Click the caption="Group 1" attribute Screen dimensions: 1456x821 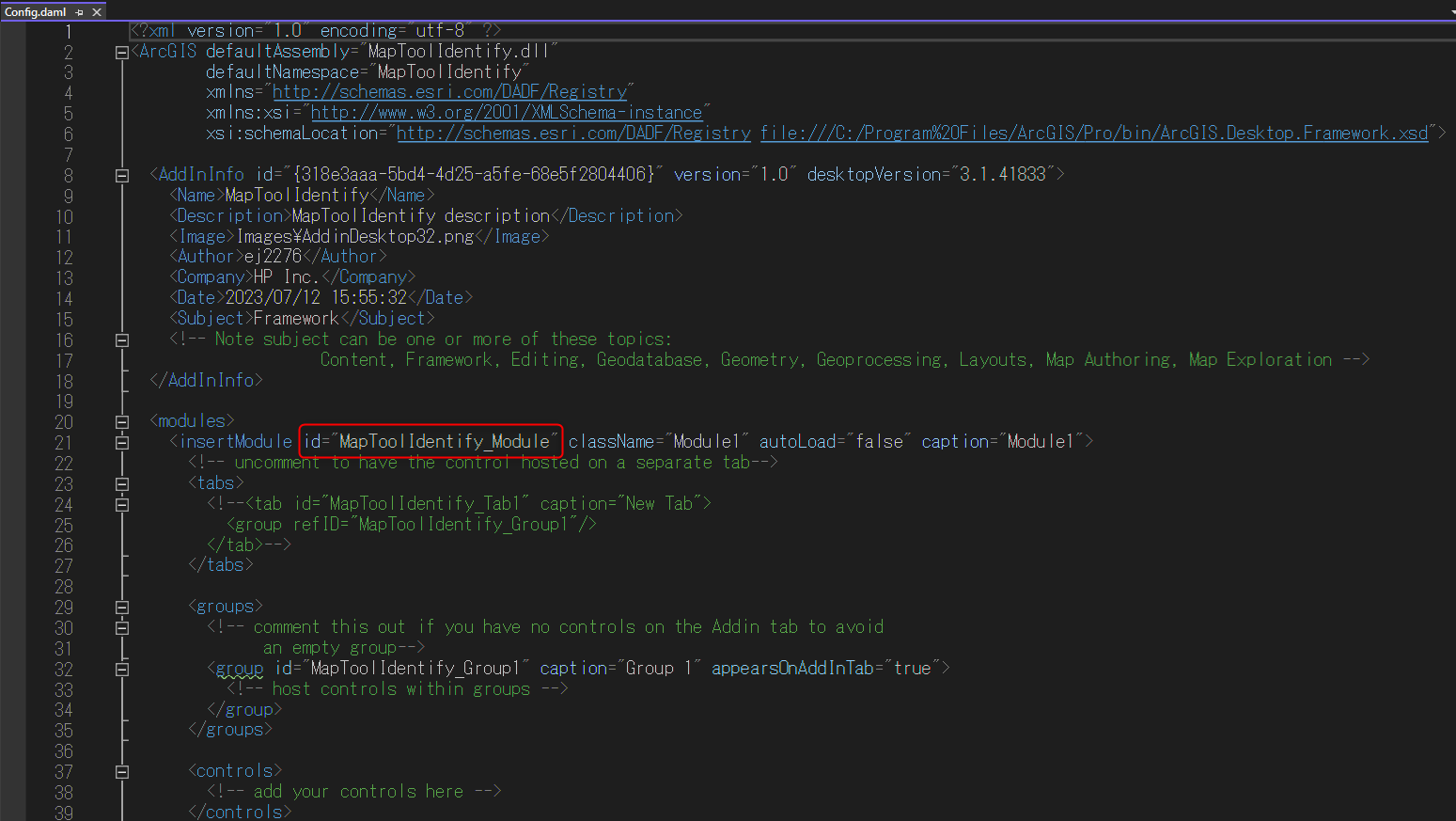coord(620,669)
